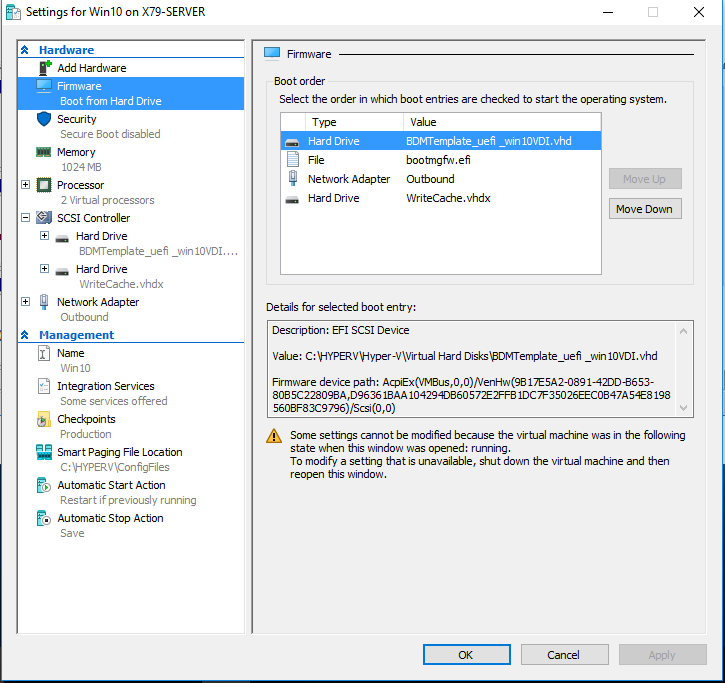Click the OK button
Viewport: 725px width, 683px height.
coord(465,655)
